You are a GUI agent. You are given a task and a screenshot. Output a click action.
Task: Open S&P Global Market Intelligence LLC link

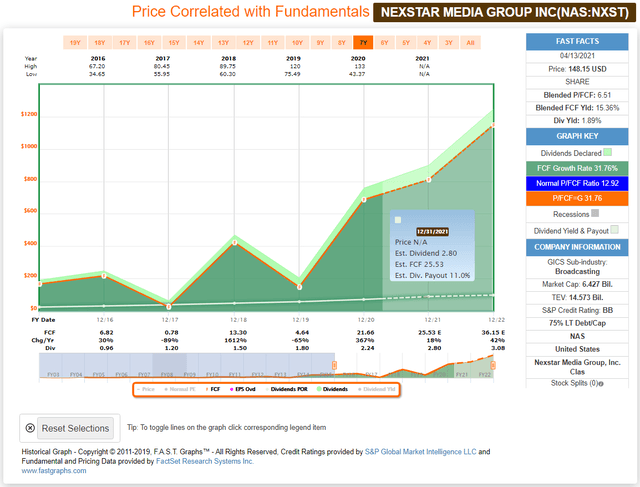(420, 451)
